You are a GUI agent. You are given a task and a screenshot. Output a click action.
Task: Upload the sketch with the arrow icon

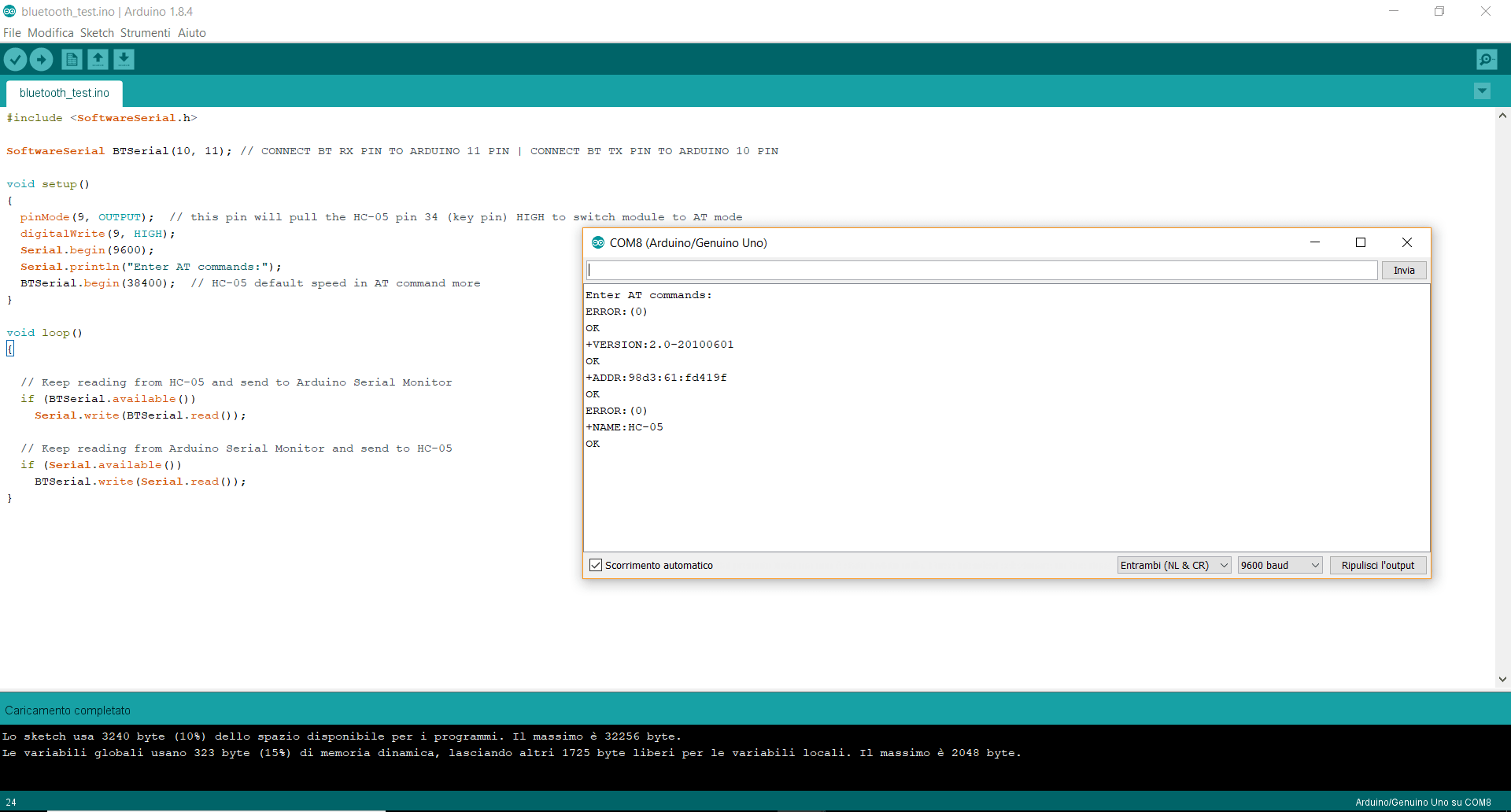coord(41,59)
